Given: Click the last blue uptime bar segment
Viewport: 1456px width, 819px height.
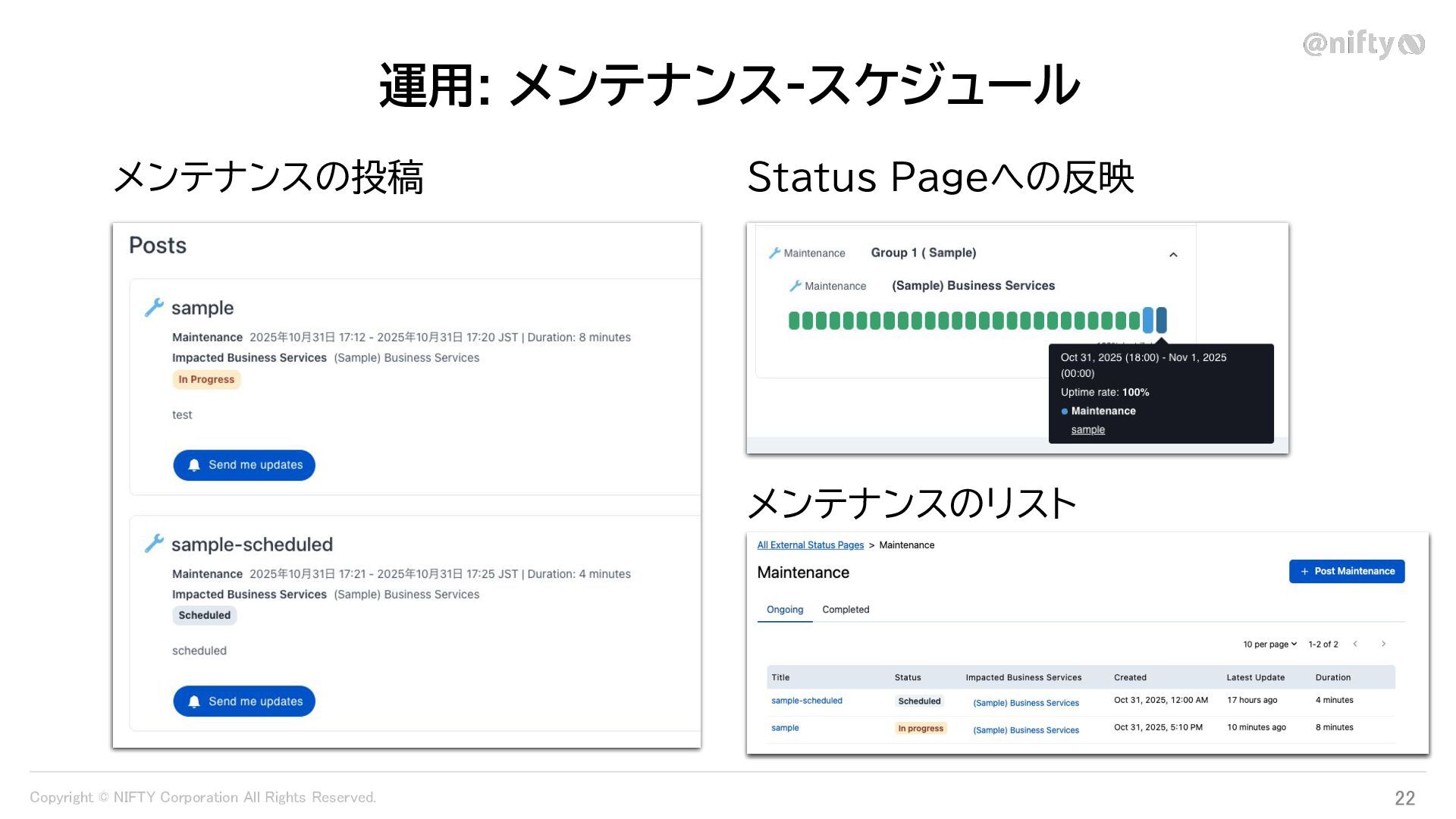Looking at the screenshot, I should point(1162,320).
